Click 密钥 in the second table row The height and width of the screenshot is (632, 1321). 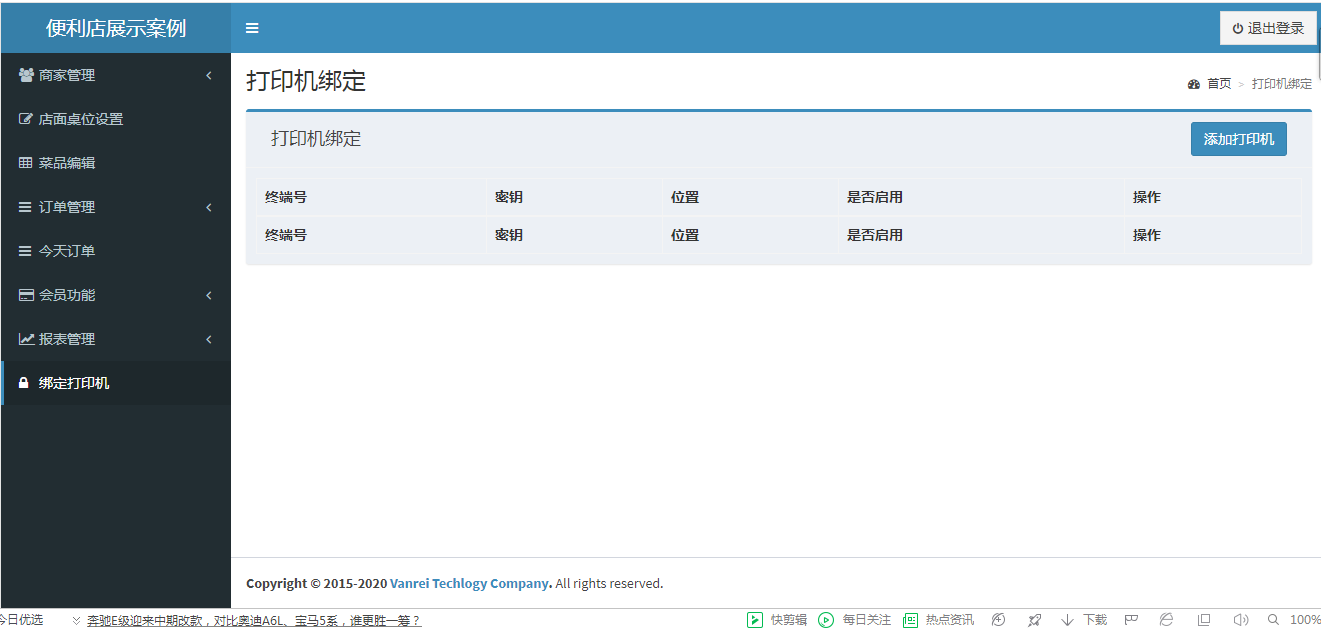coord(509,235)
